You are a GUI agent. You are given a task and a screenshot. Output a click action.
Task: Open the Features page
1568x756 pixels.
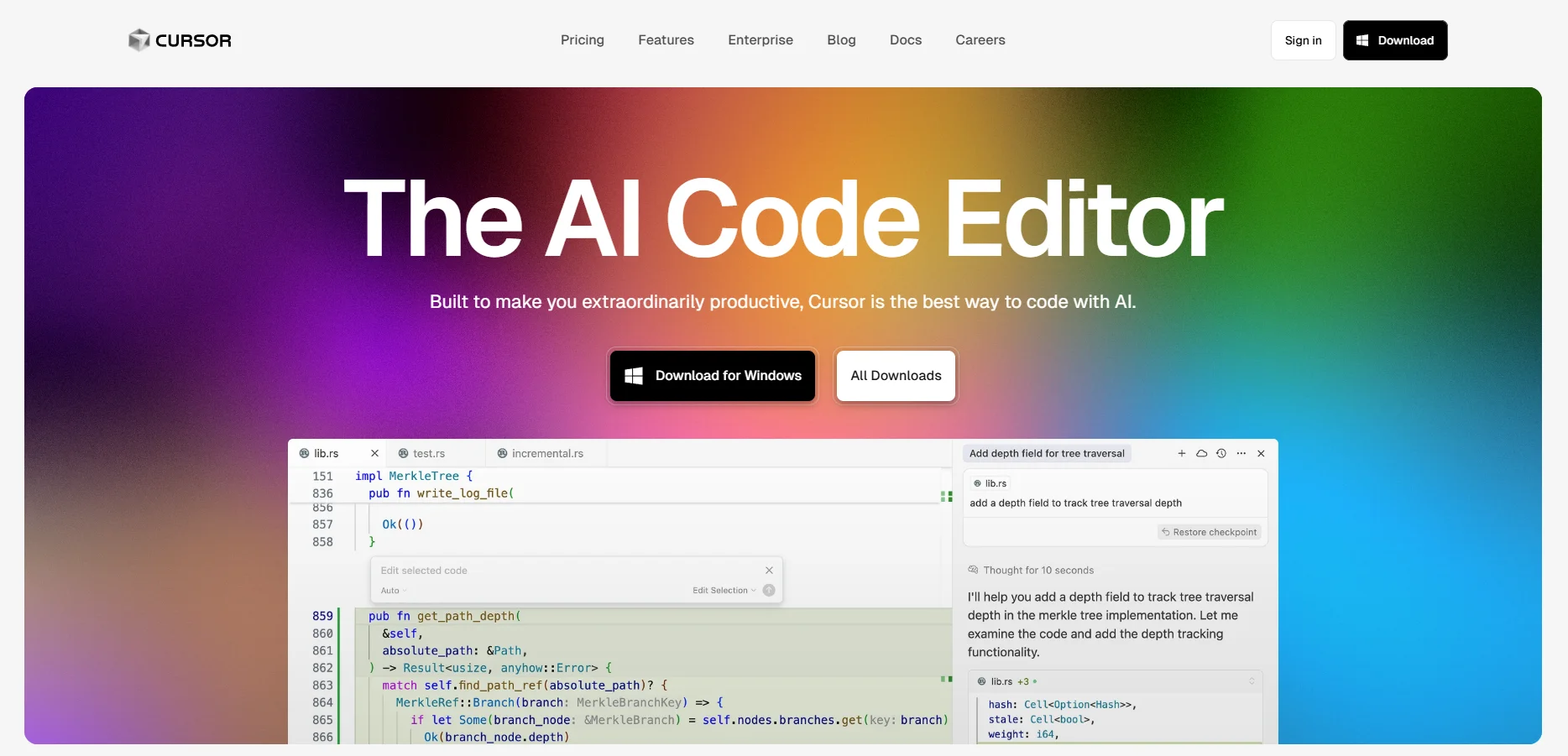tap(666, 40)
